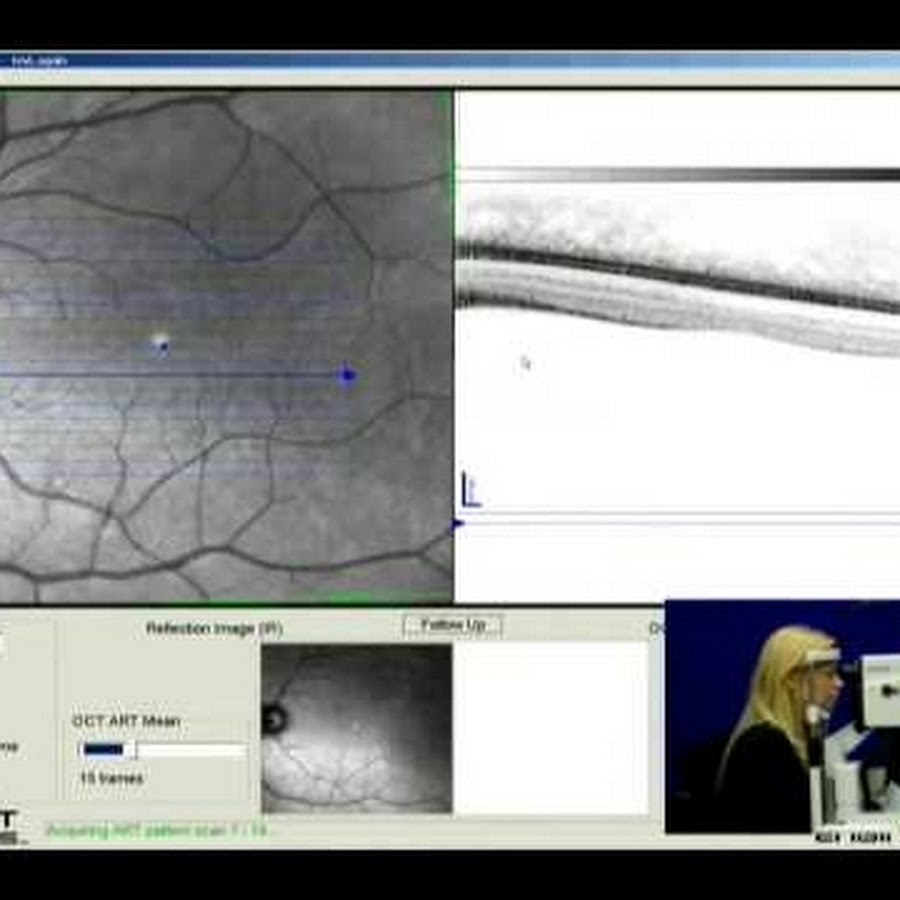
Task: Click the blue scan-line arrow marker on fundus
Action: (347, 375)
